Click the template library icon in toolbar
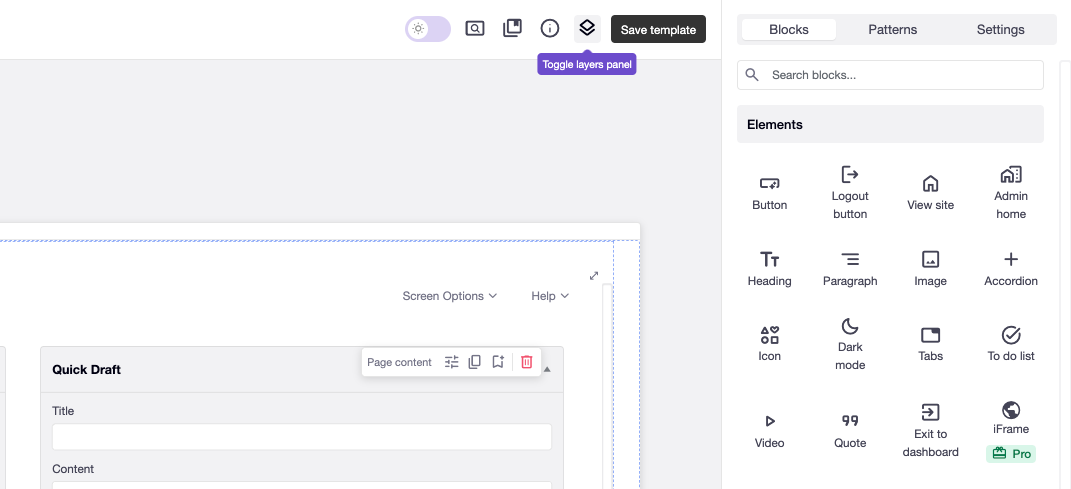 [513, 28]
